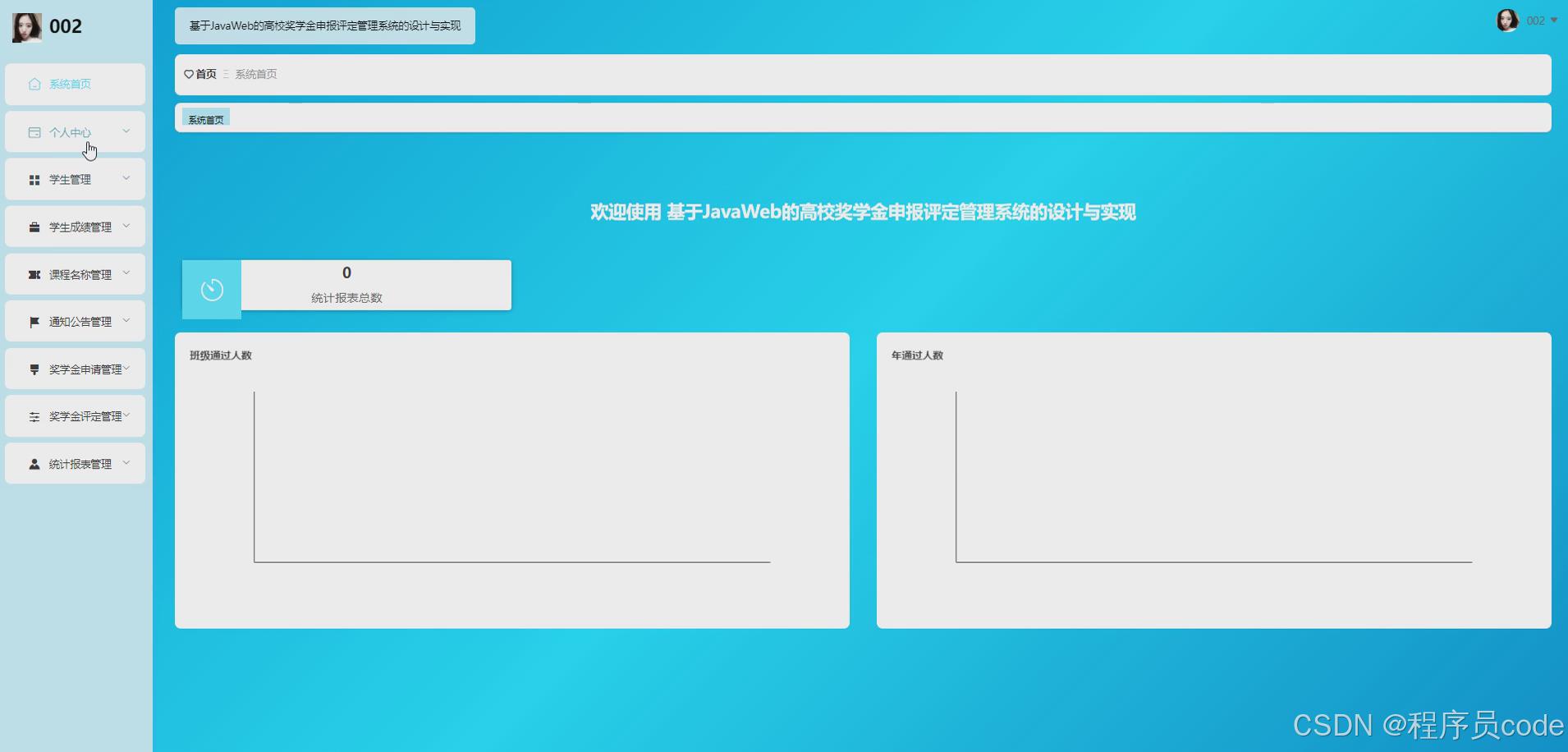Select 学生管理 in the sidebar
Image resolution: width=1568 pixels, height=752 pixels.
[x=75, y=179]
